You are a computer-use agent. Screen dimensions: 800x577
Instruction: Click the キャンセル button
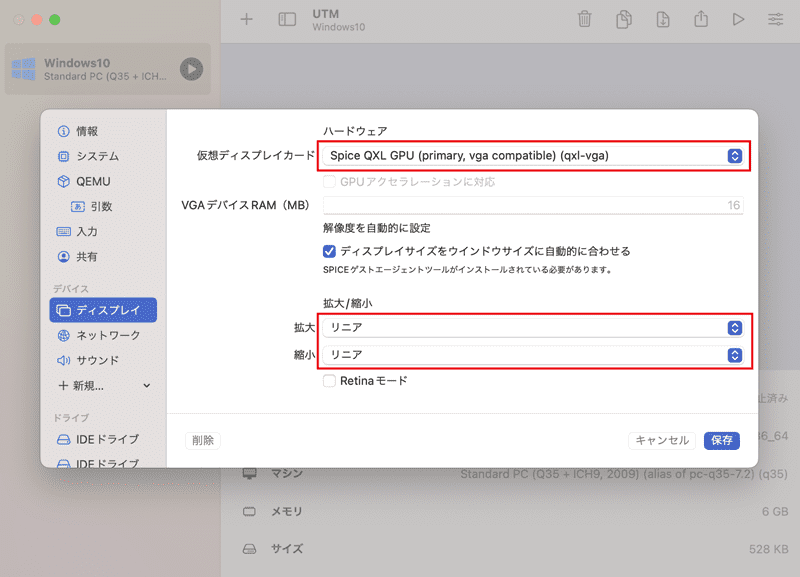pyautogui.click(x=662, y=440)
